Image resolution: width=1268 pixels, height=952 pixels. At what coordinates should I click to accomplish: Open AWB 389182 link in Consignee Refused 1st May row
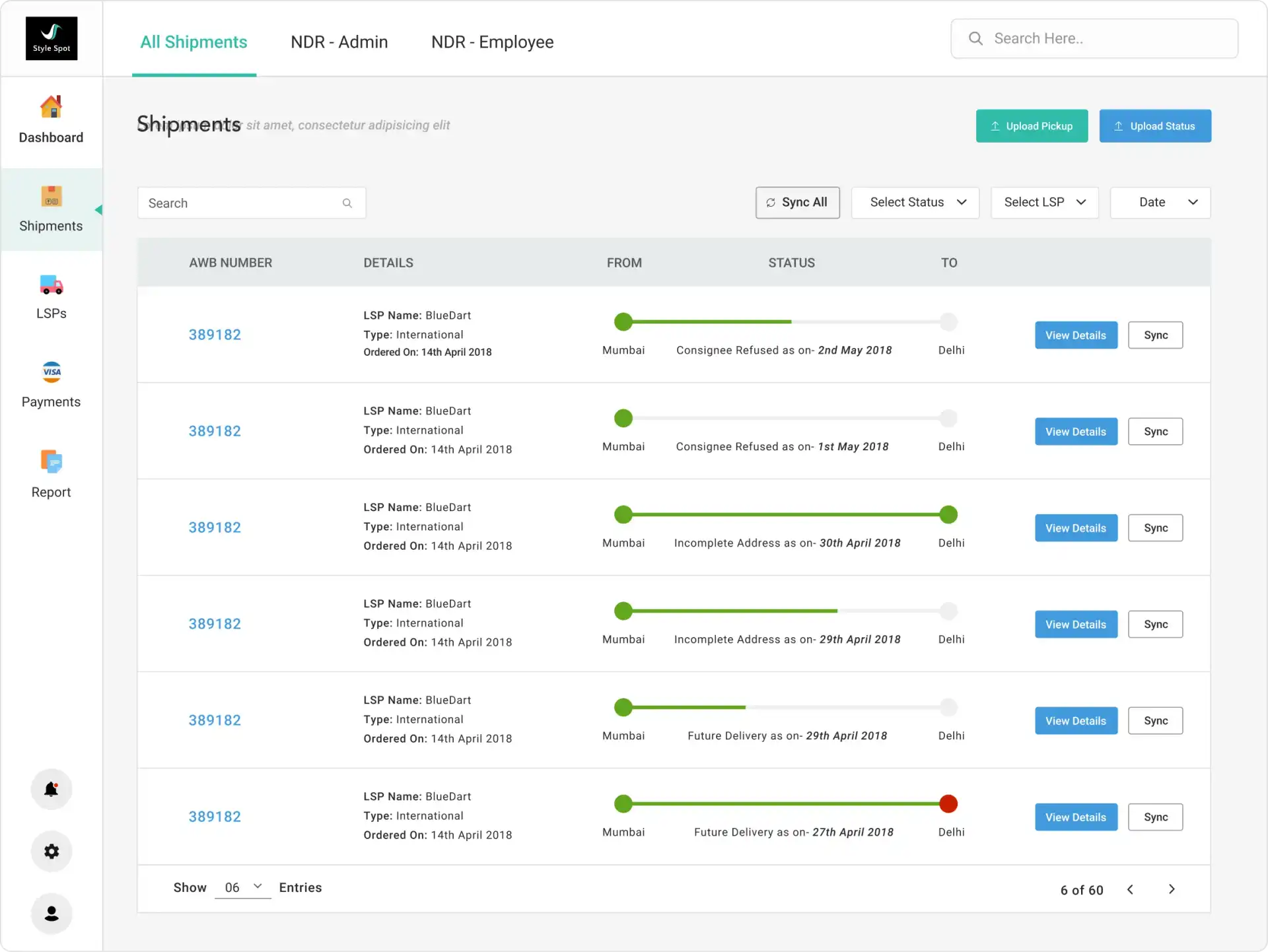[x=215, y=431]
